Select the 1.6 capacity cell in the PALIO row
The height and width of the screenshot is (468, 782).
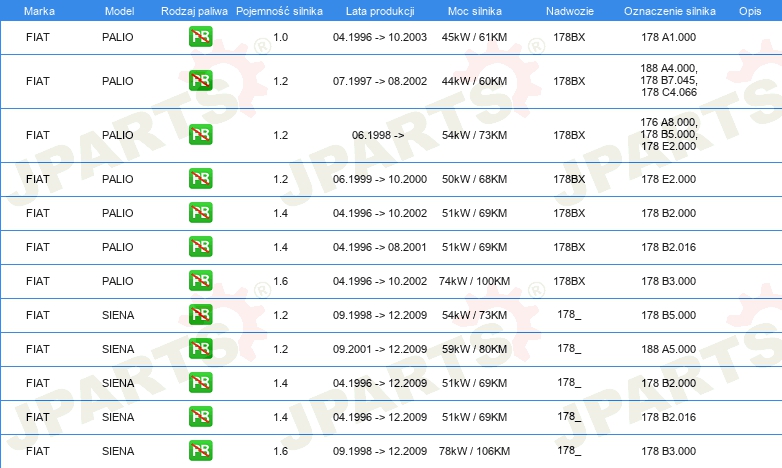pyautogui.click(x=281, y=281)
